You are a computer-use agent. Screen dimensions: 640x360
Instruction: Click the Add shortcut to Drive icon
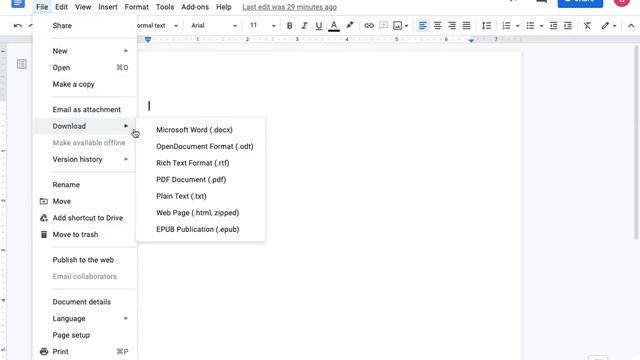click(x=44, y=218)
